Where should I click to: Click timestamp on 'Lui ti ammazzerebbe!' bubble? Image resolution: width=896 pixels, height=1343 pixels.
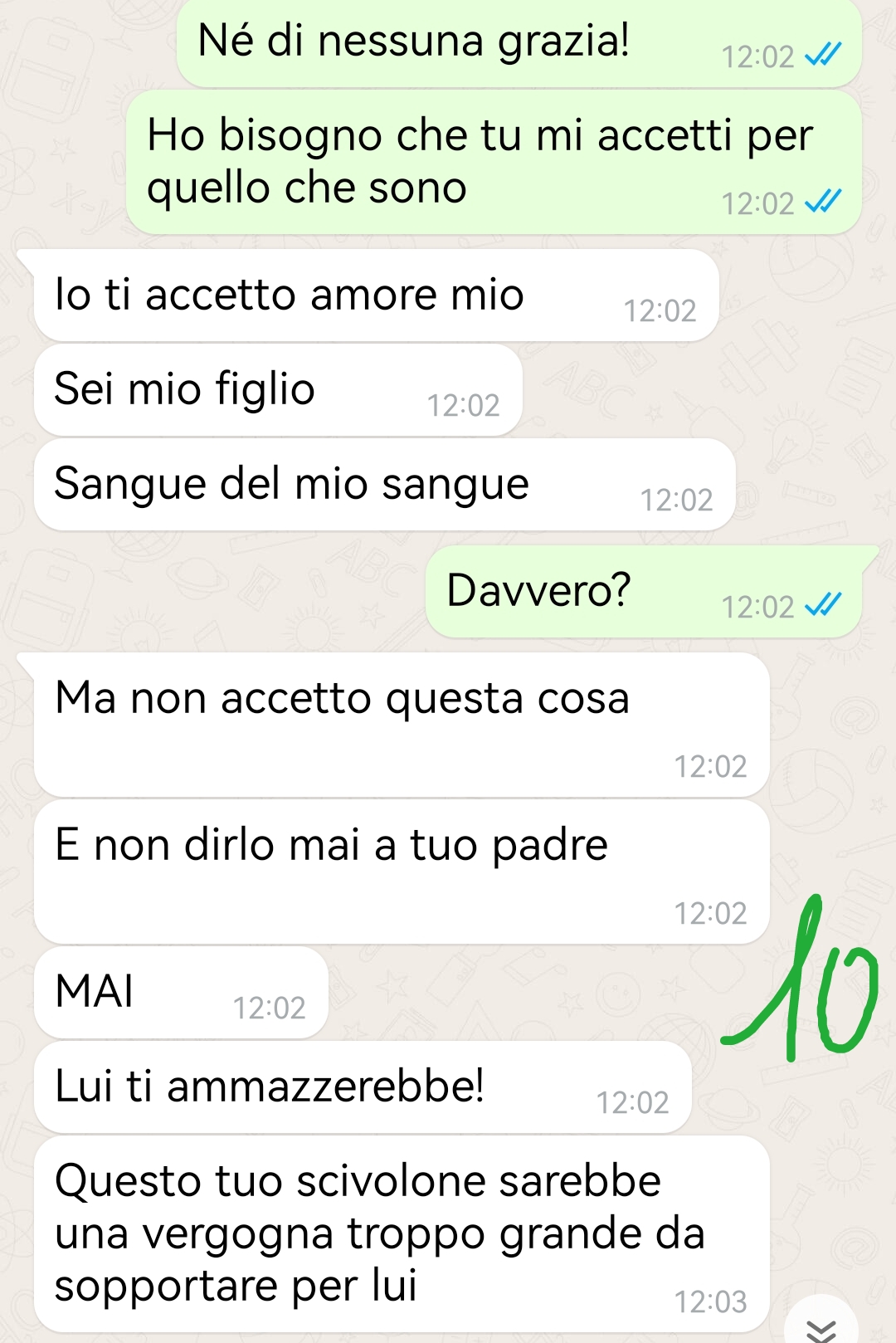pos(632,1102)
